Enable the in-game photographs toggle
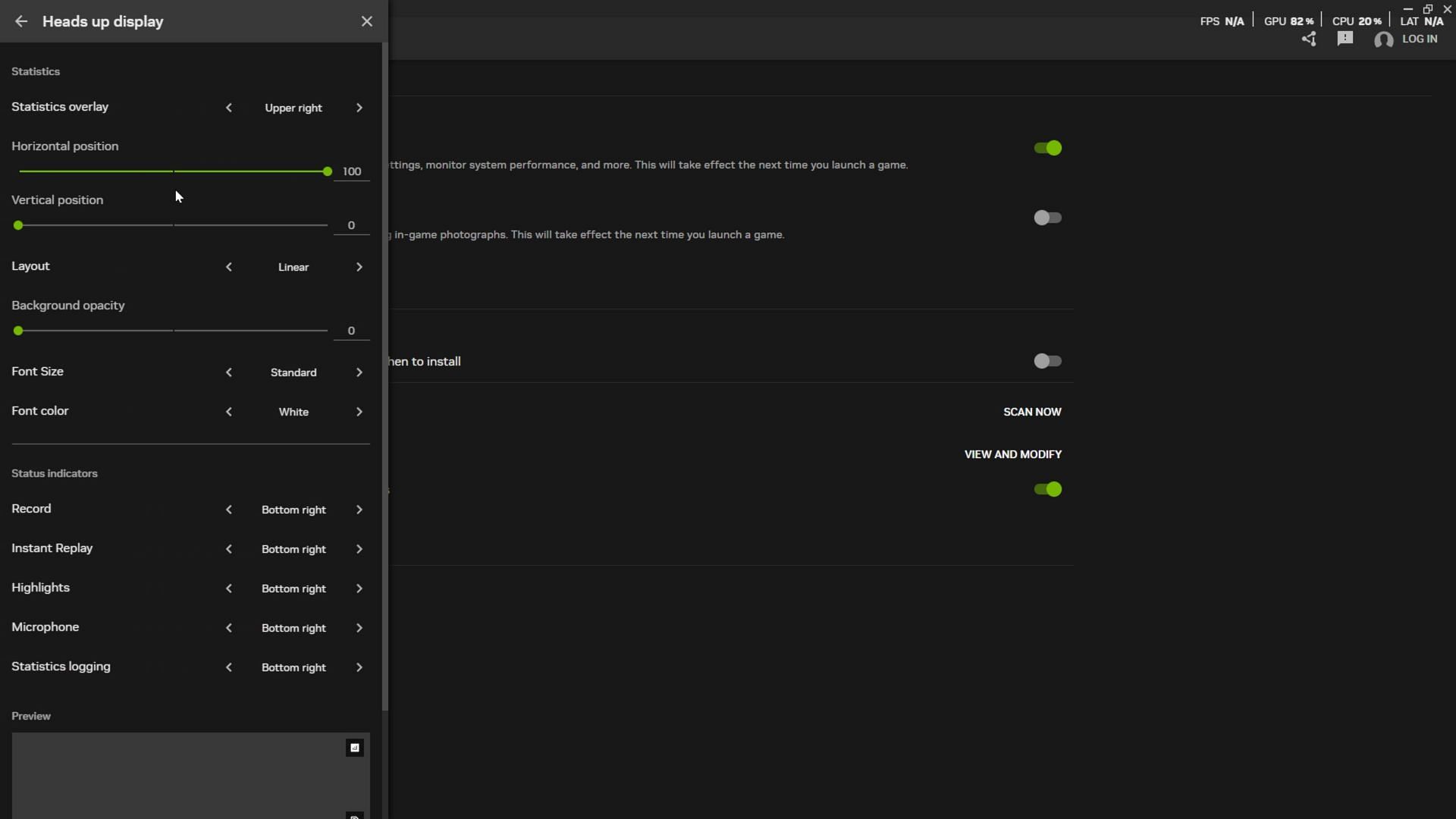Viewport: 1456px width, 819px height. [x=1047, y=218]
